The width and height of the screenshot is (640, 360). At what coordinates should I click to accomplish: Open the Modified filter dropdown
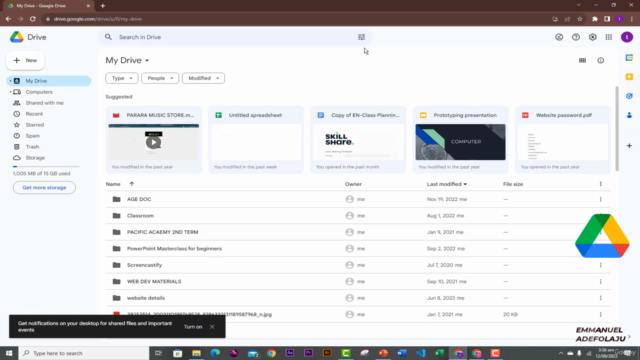pyautogui.click(x=203, y=78)
